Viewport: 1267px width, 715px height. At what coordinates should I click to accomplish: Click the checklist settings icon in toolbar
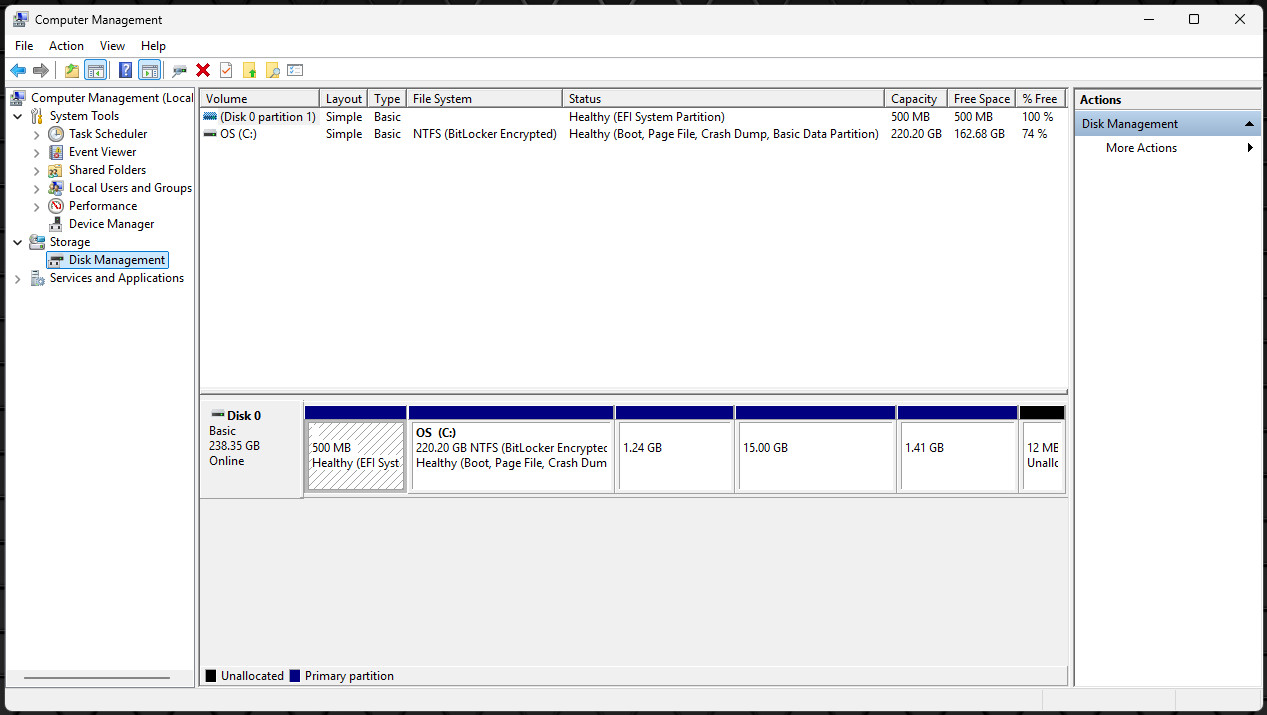(295, 70)
